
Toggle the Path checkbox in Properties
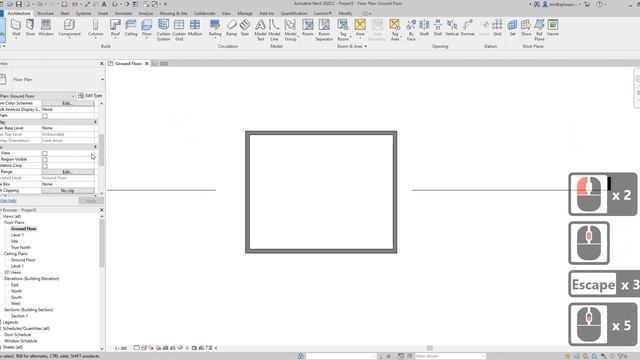[x=45, y=116]
